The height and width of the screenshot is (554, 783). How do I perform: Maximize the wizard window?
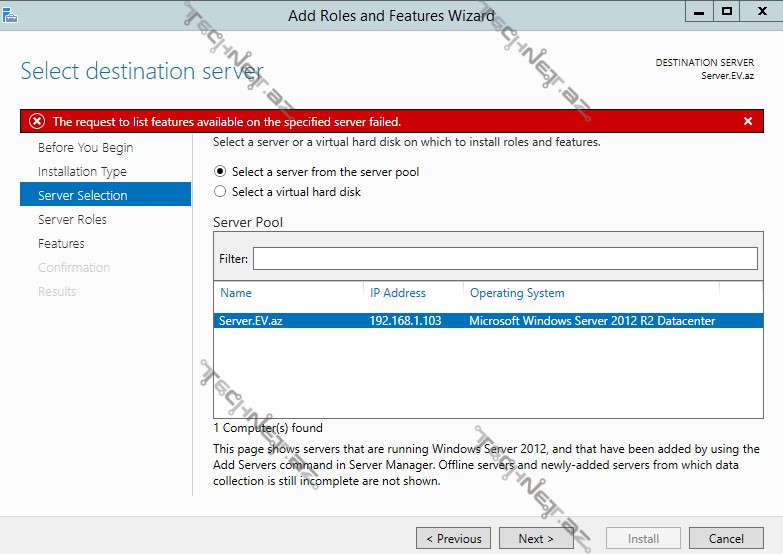(727, 11)
